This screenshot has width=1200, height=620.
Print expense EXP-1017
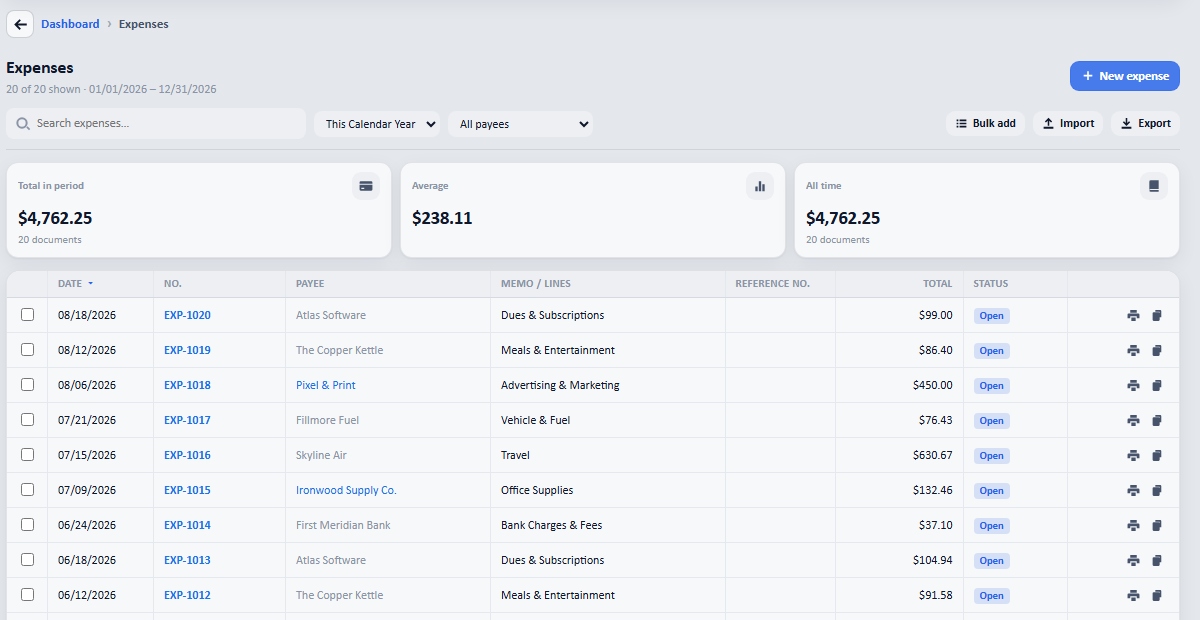click(1133, 421)
